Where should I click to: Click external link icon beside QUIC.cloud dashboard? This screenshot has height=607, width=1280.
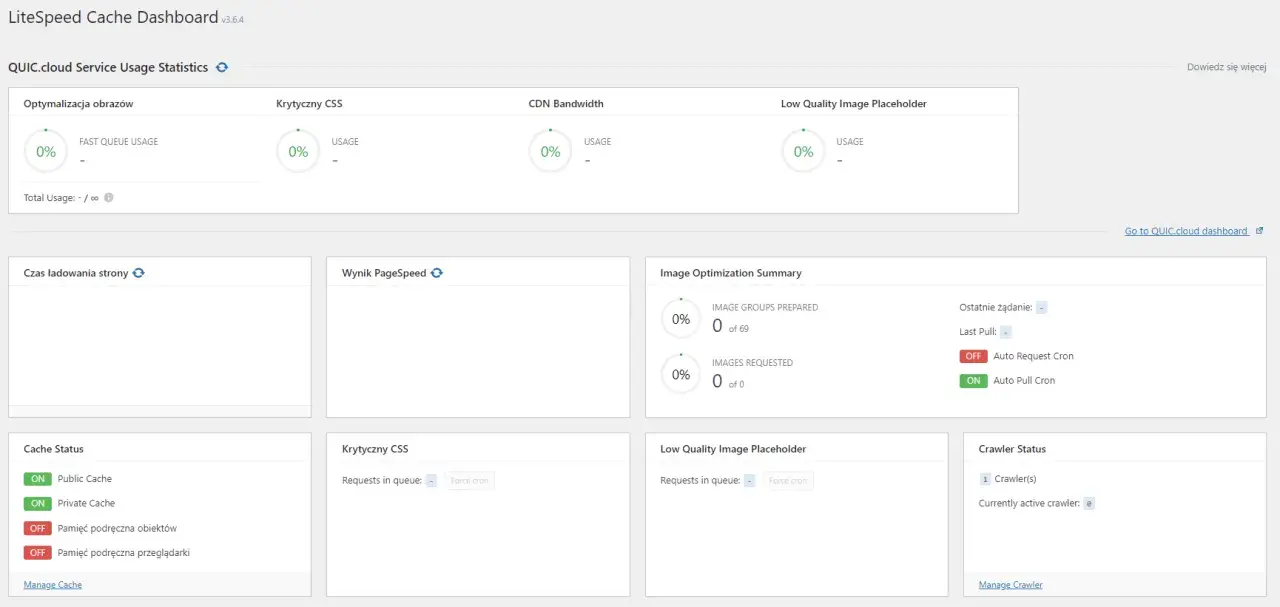(1259, 231)
